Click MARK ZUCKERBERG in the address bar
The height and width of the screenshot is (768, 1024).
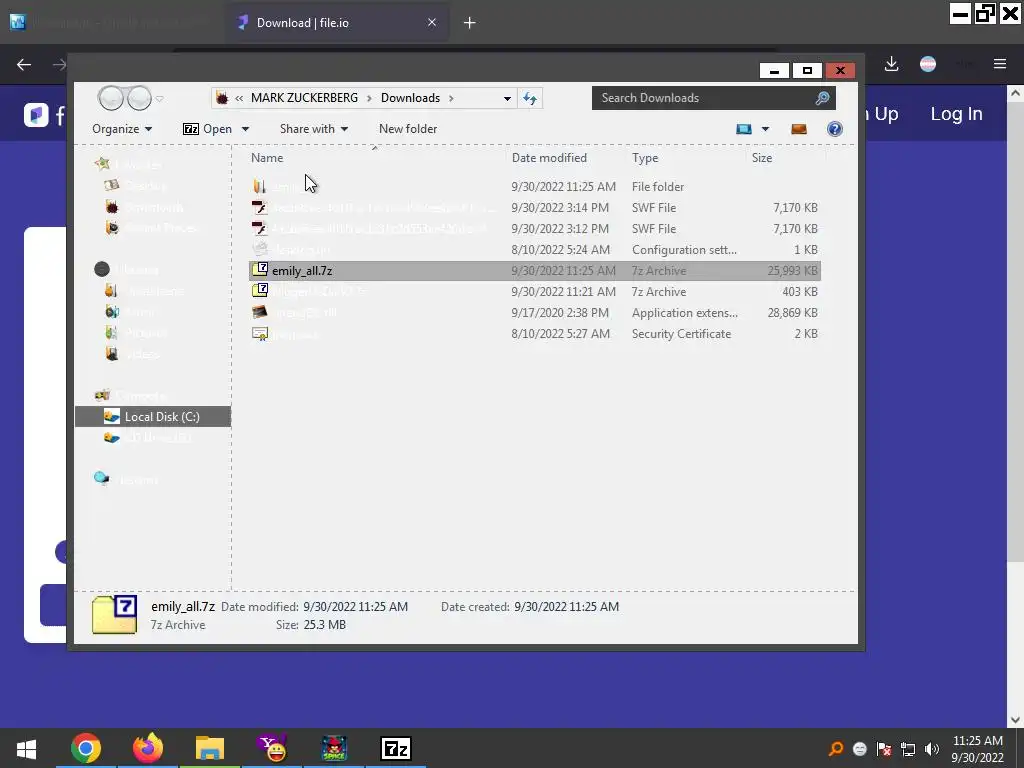click(x=304, y=98)
